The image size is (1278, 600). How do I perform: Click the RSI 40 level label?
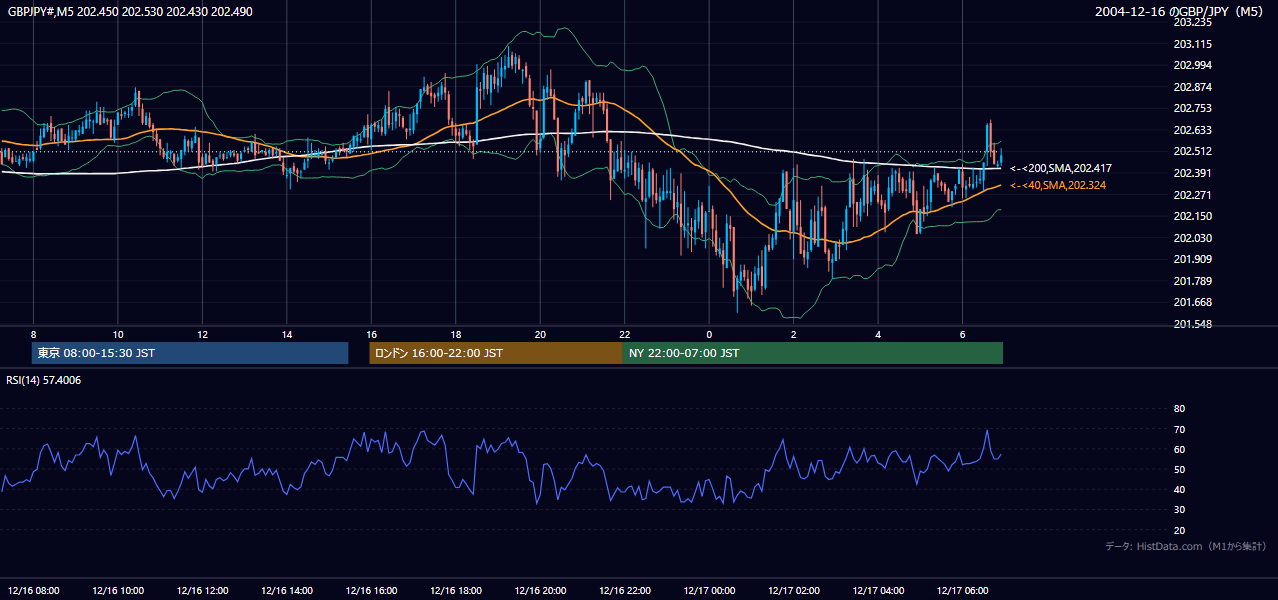(x=1179, y=490)
